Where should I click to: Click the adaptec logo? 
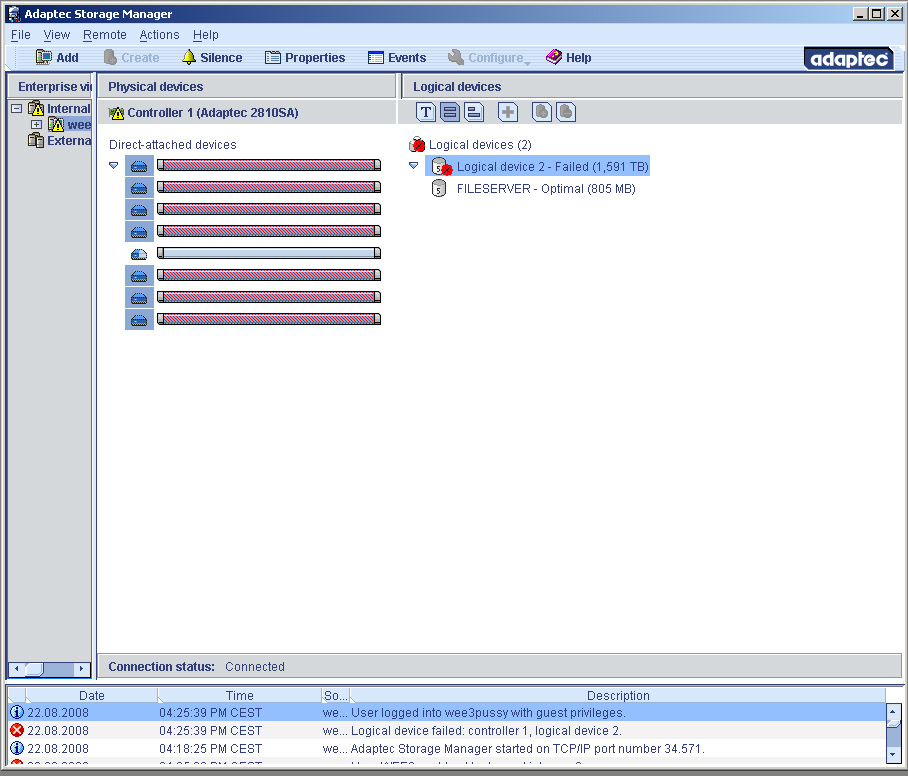tap(848, 58)
